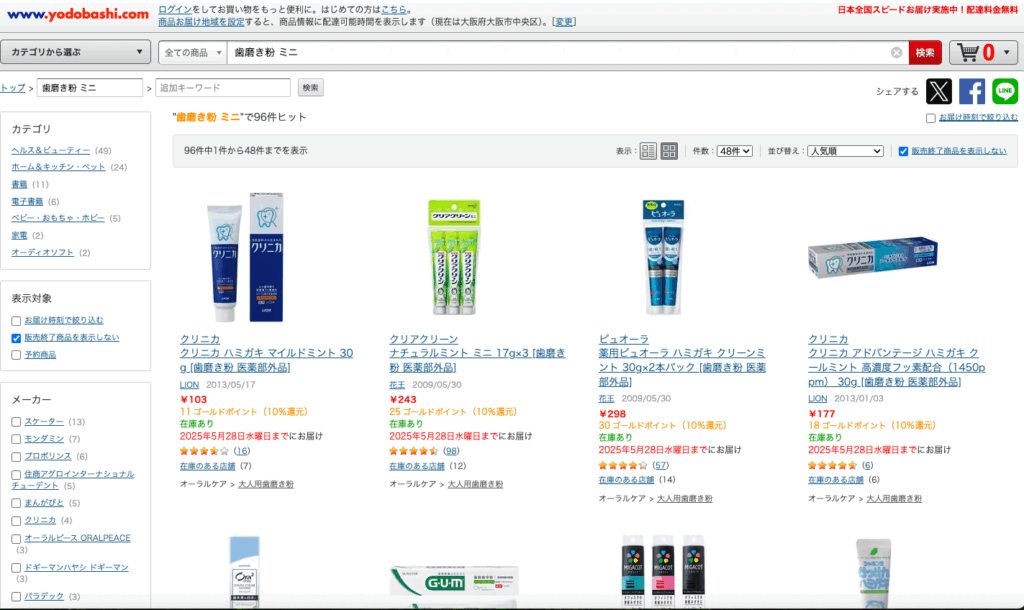View 16 reviews of Clinica Mild Mint
Image resolution: width=1024 pixels, height=610 pixels.
click(242, 451)
